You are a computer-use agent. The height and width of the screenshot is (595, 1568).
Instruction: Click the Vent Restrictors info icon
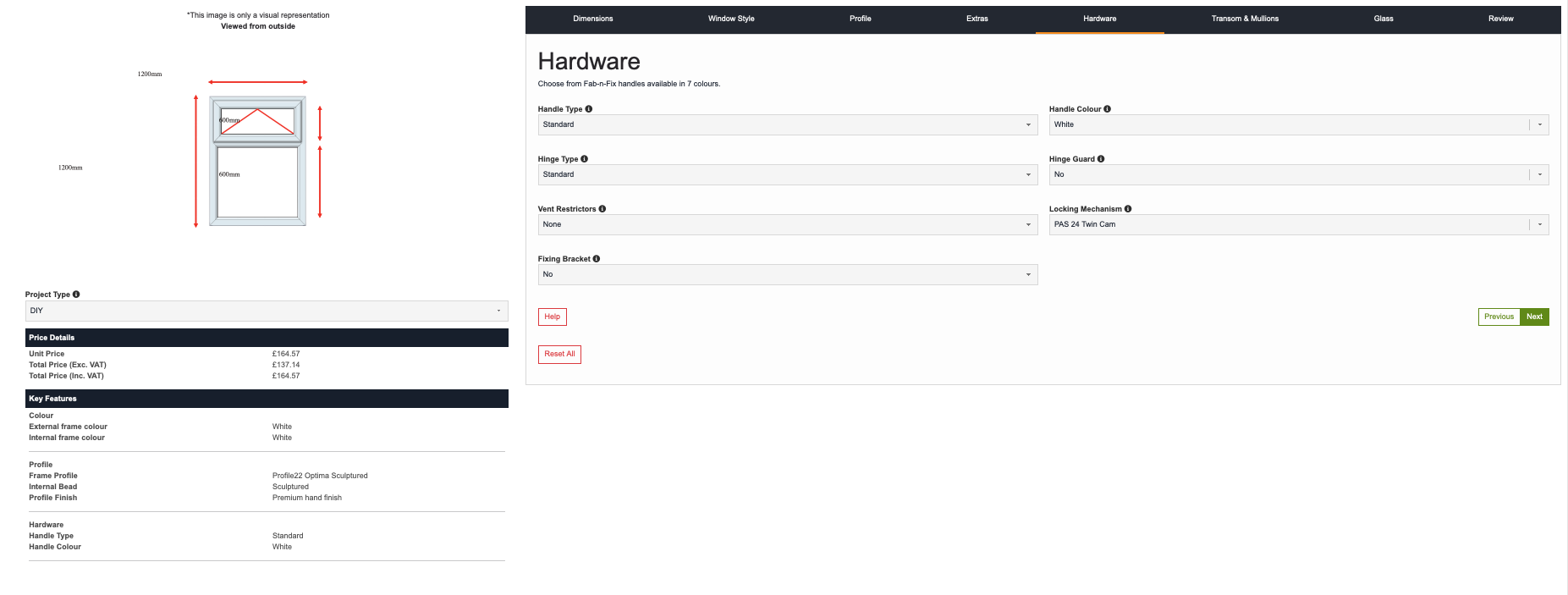click(x=602, y=209)
